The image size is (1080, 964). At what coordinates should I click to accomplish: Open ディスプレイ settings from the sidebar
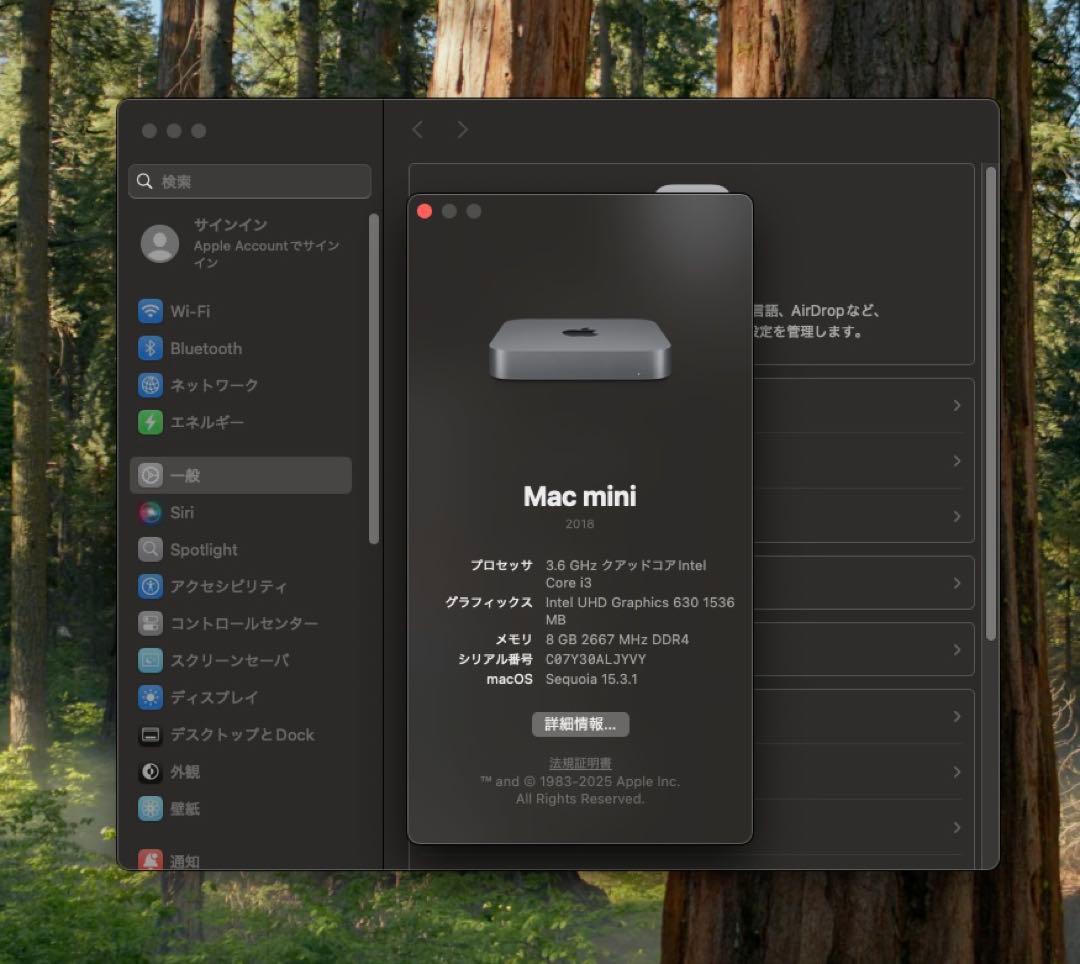[x=151, y=697]
